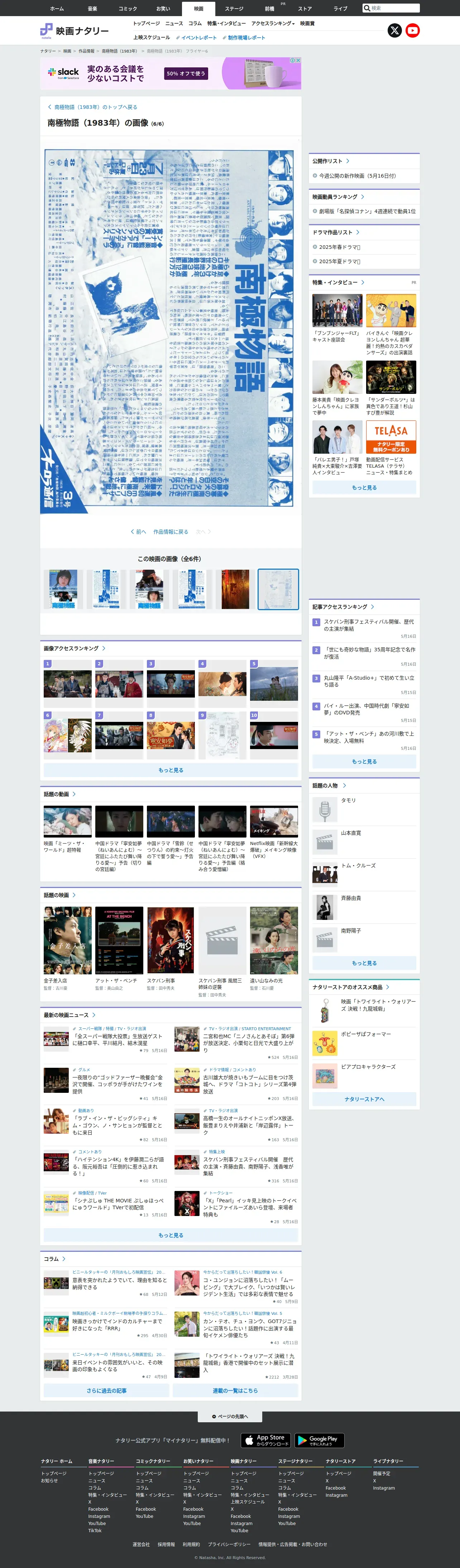Viewport: 460px width, 1568px height.
Task: Open the 公開作リスト chevron heading
Action: (331, 161)
